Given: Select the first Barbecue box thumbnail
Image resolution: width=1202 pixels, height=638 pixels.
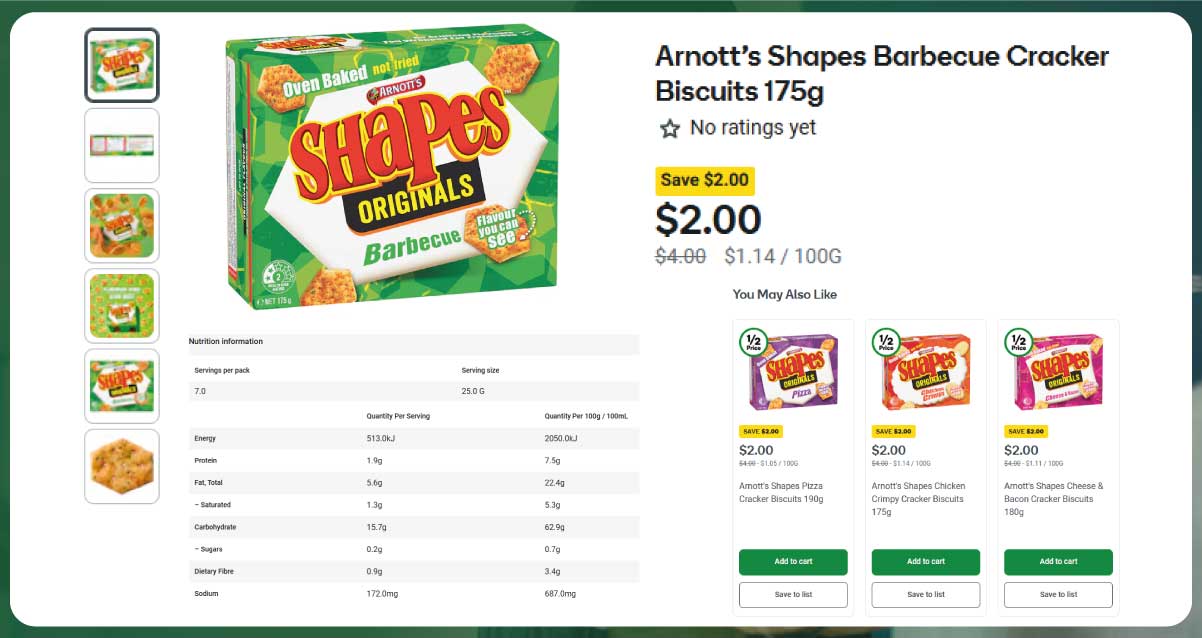Looking at the screenshot, I should click(x=122, y=65).
